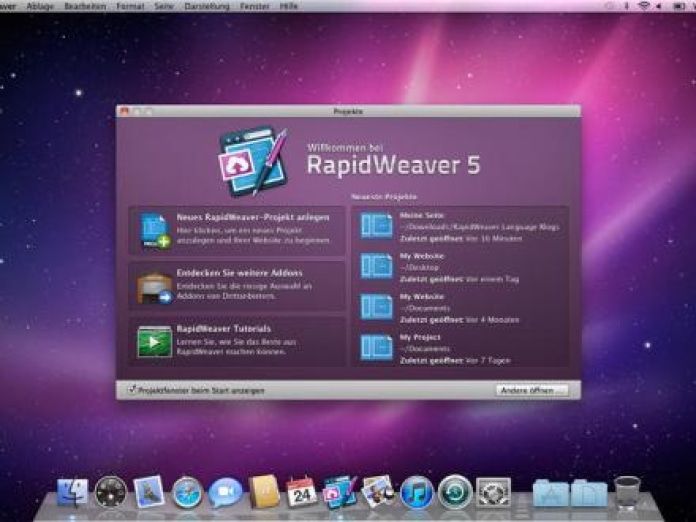
Task: Launch iTunes from the dock
Action: tap(416, 492)
